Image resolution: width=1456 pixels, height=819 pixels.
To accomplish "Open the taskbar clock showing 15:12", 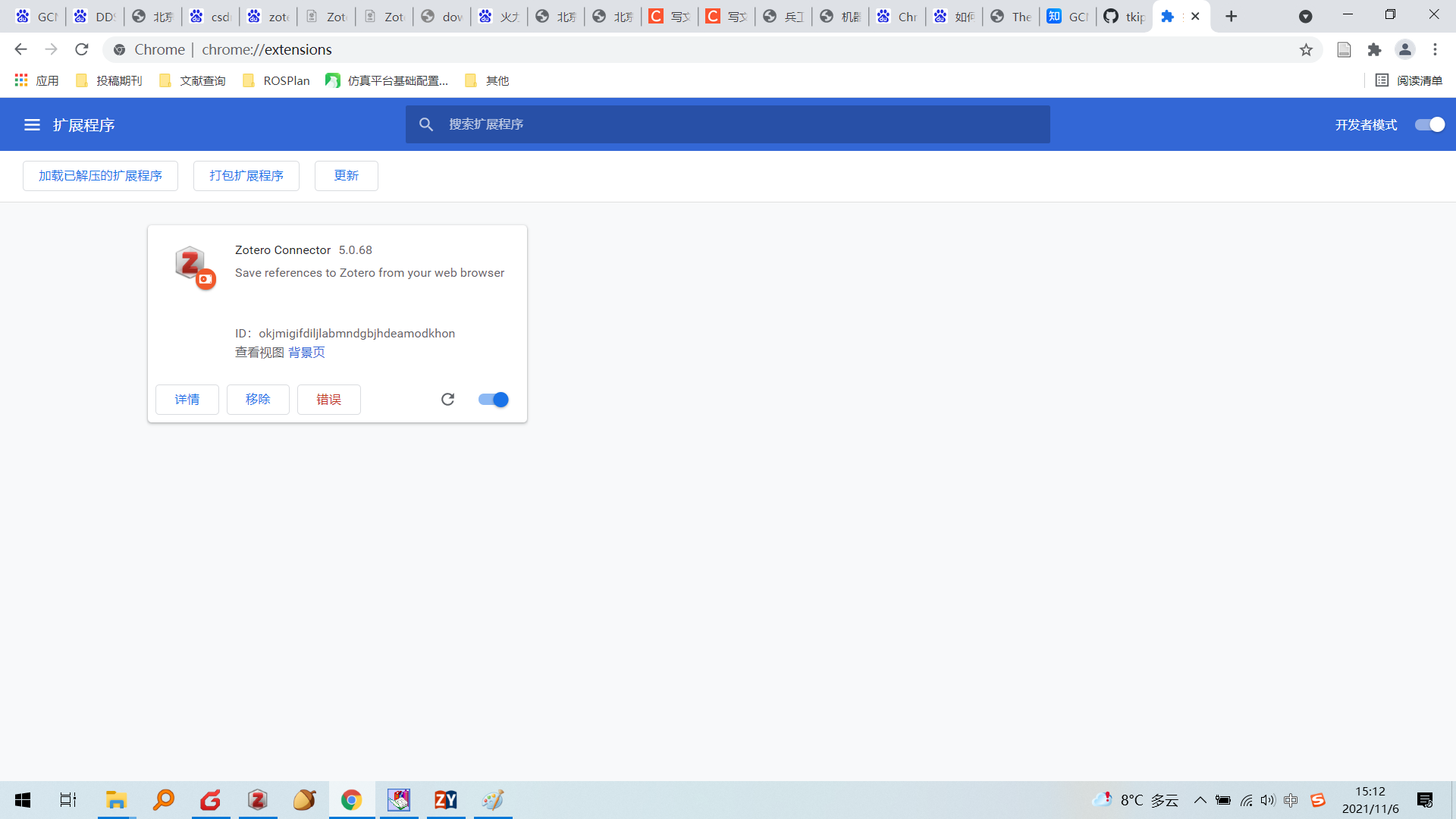I will point(1370,800).
